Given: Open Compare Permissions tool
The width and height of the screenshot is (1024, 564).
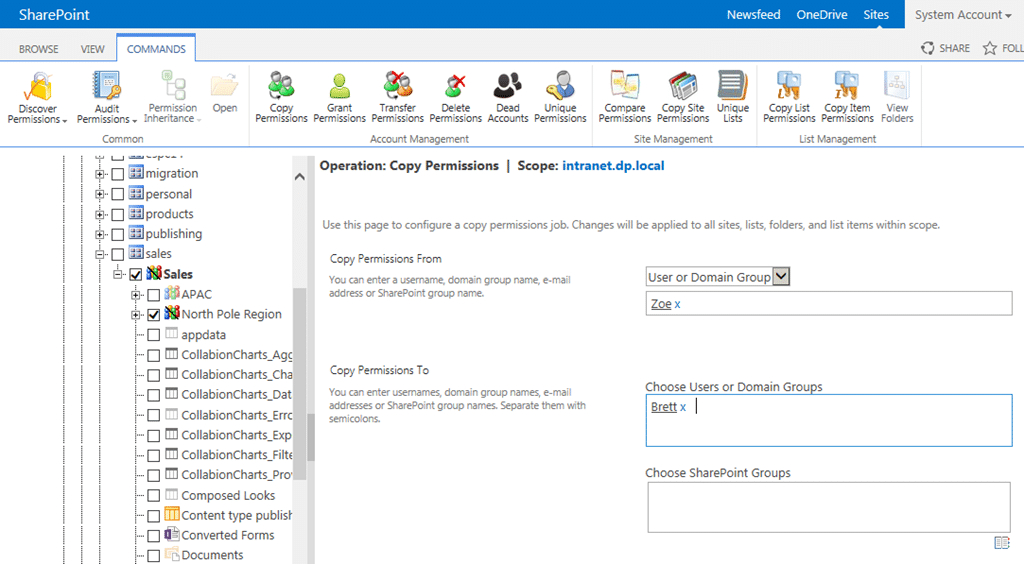Looking at the screenshot, I should (624, 86).
